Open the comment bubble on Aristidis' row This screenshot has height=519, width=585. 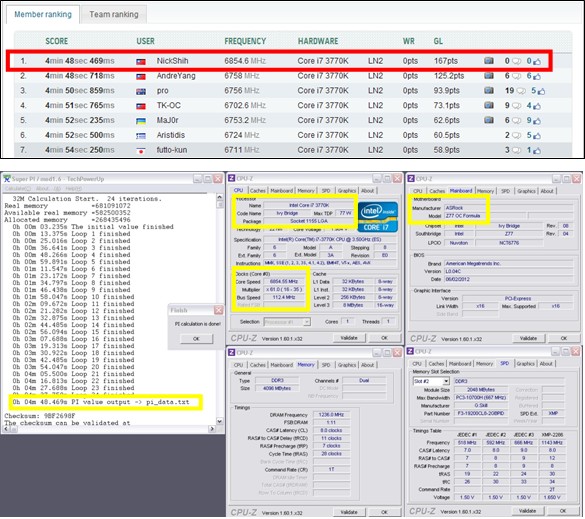click(516, 135)
